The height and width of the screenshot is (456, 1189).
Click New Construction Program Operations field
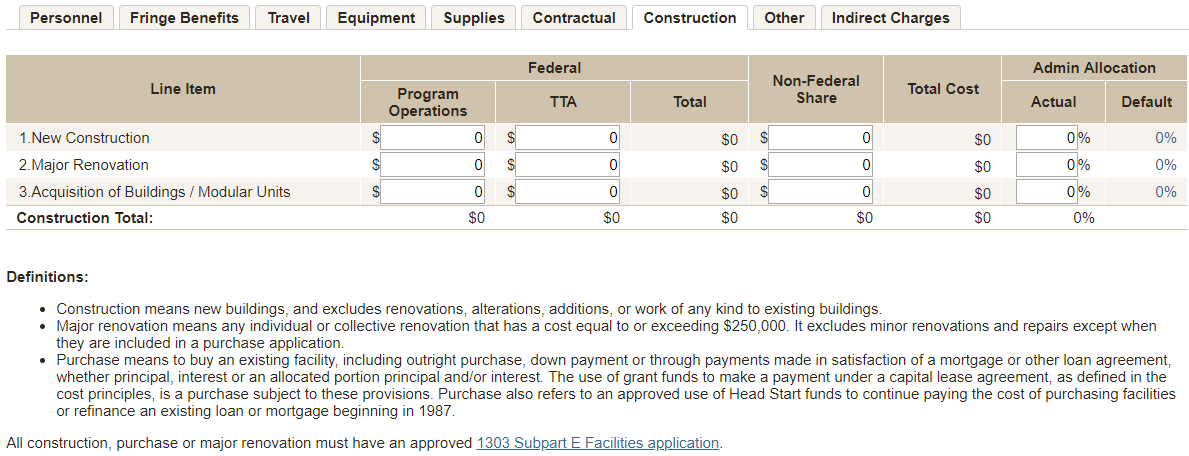tap(433, 138)
